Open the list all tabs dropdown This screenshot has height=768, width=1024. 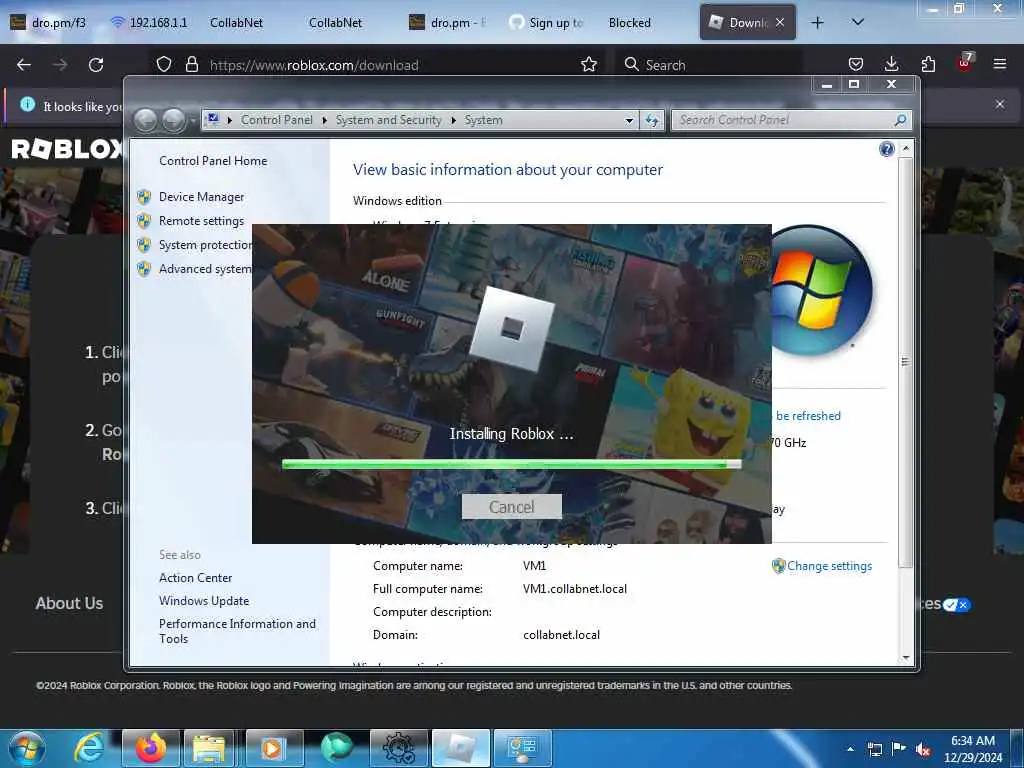click(858, 23)
